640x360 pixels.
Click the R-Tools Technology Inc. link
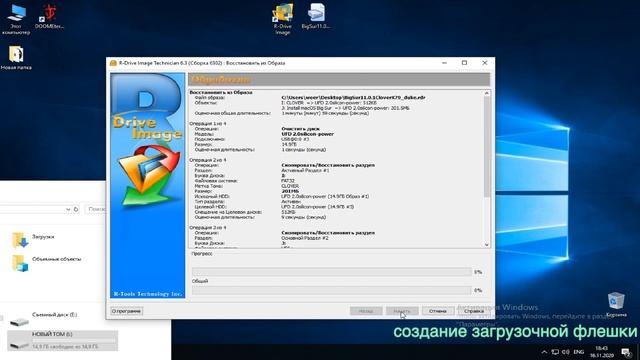tap(147, 294)
